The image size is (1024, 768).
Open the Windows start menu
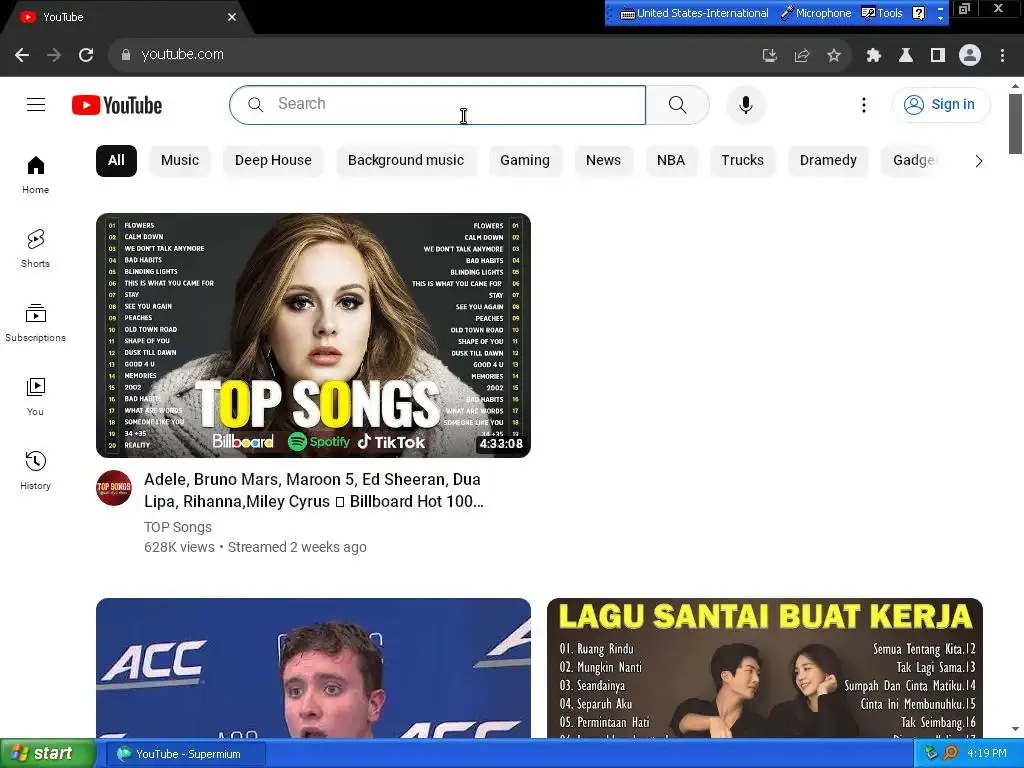tap(48, 754)
